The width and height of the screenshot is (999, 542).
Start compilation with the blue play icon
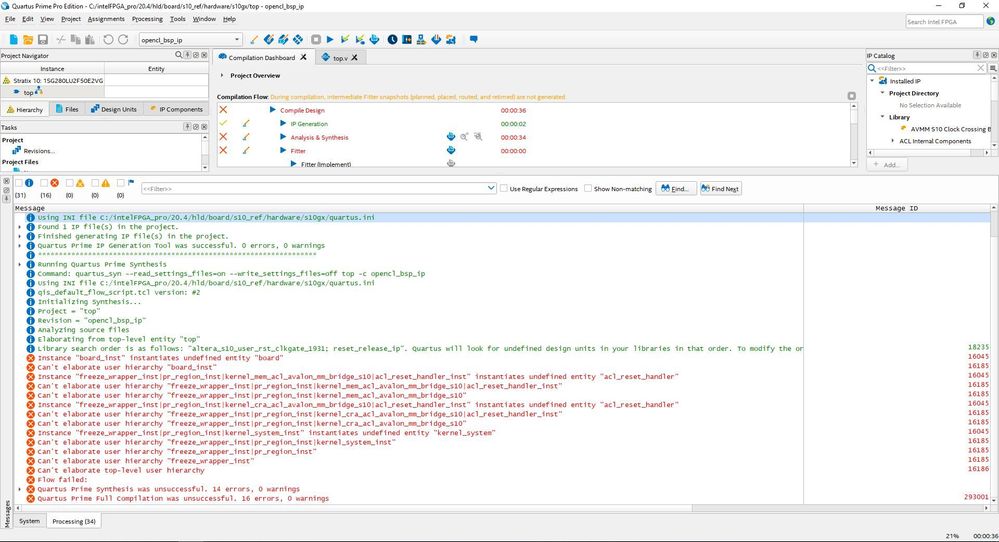click(x=329, y=40)
